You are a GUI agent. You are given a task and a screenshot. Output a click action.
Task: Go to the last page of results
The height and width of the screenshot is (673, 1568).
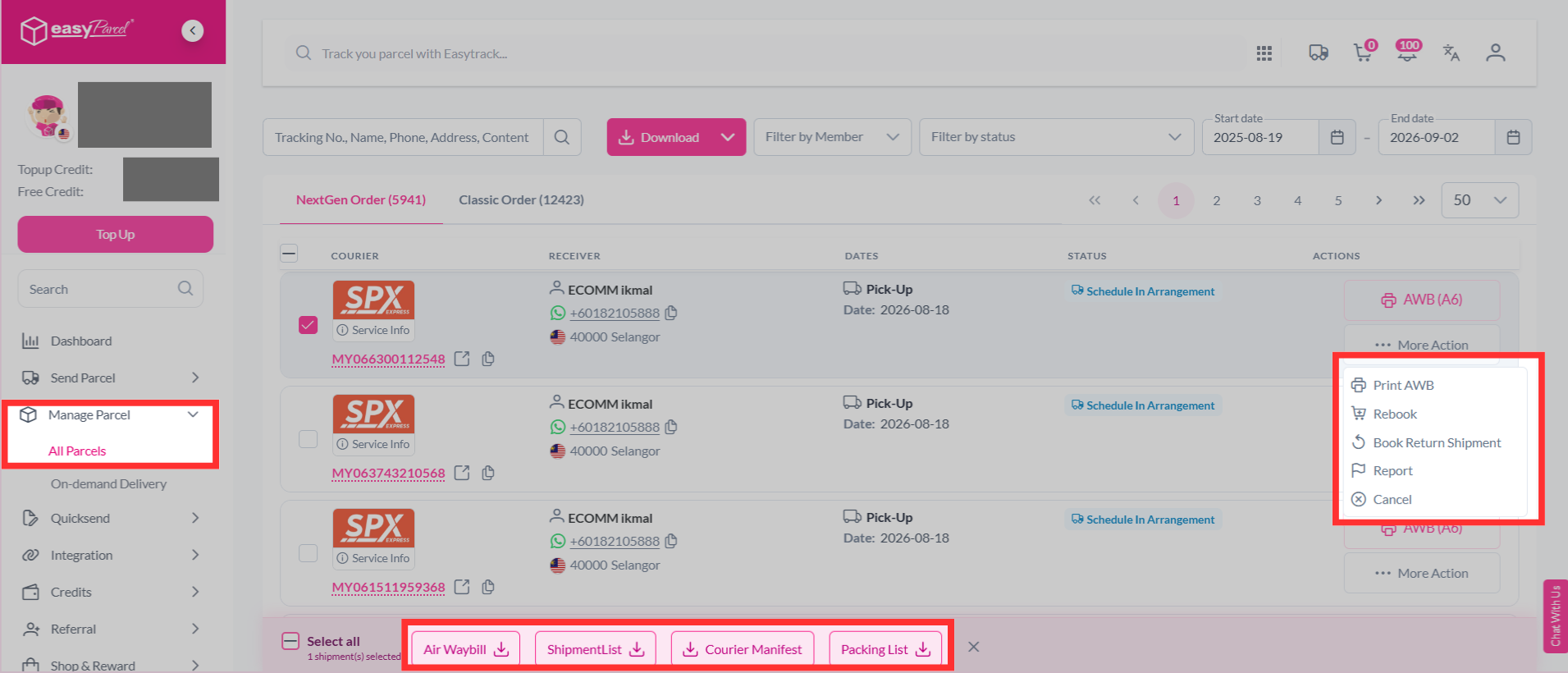click(x=1419, y=200)
